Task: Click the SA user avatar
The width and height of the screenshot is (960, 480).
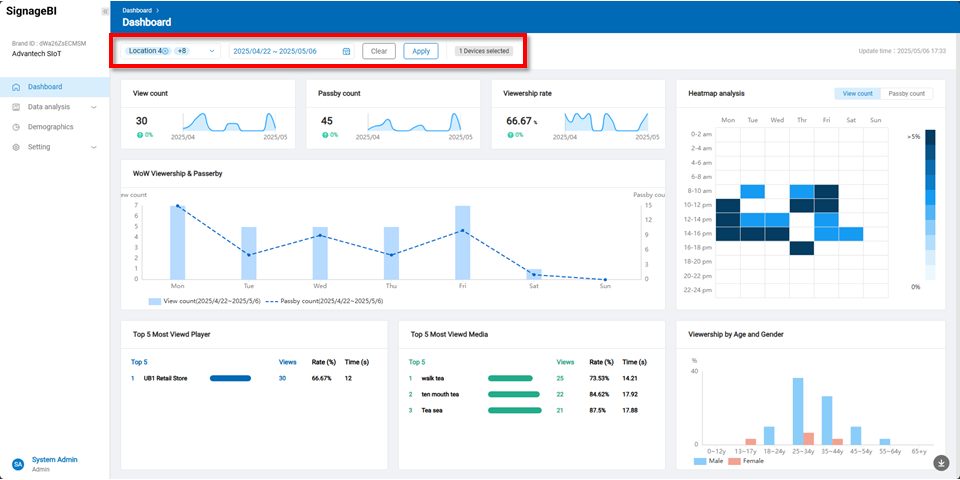Action: coord(17,464)
